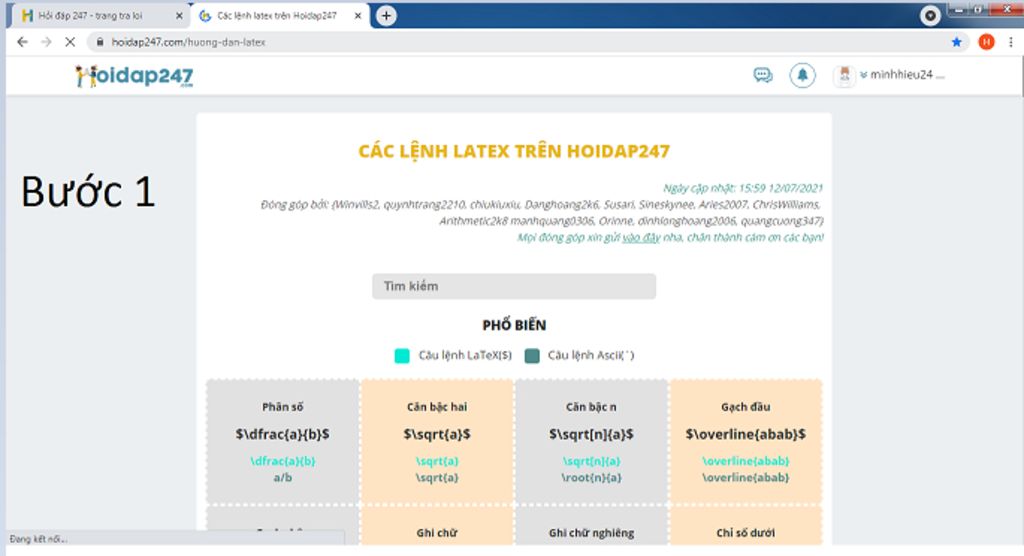Open Chrome three-dot menu
Viewport: 1024px width, 556px height.
click(1011, 42)
